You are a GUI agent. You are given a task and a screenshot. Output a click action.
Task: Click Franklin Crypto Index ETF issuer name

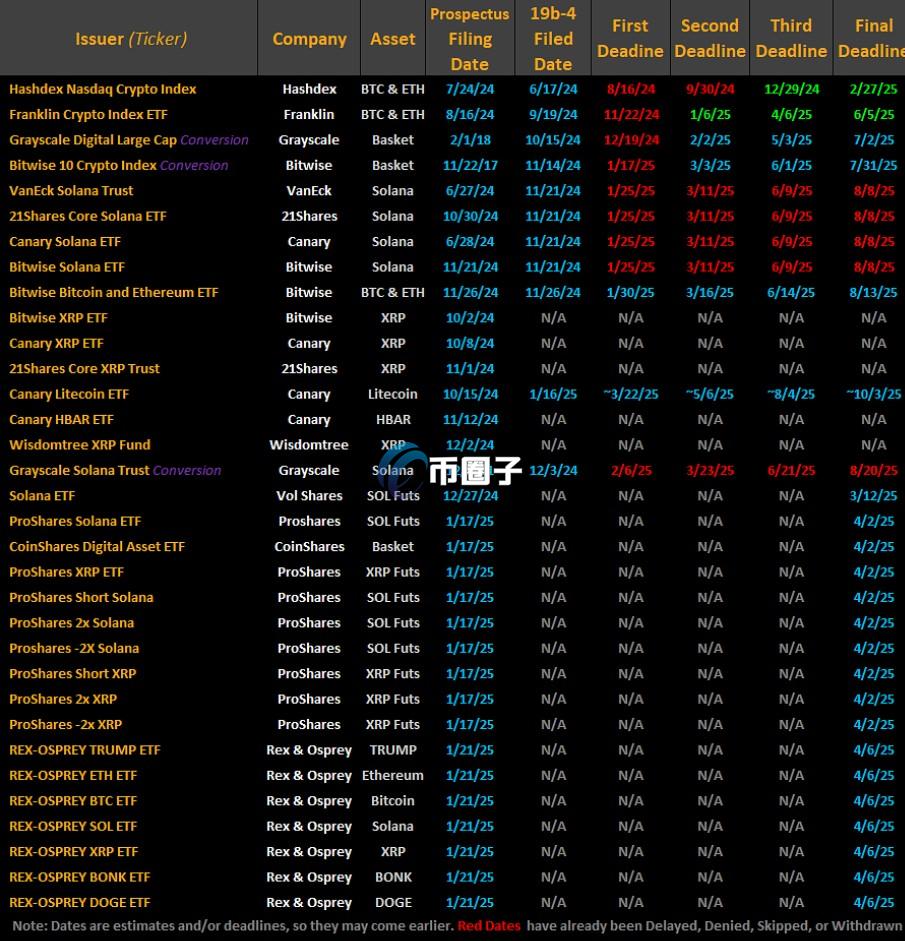point(88,115)
